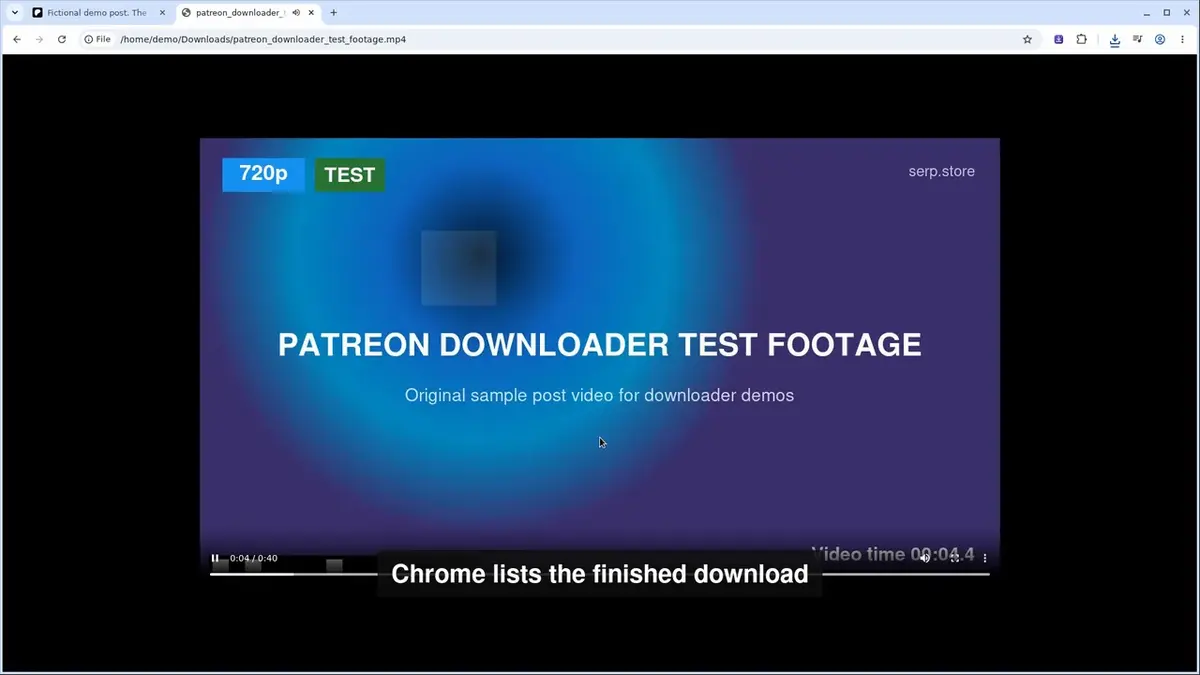Bookmark this page with the star icon
The height and width of the screenshot is (675, 1200).
[1027, 39]
